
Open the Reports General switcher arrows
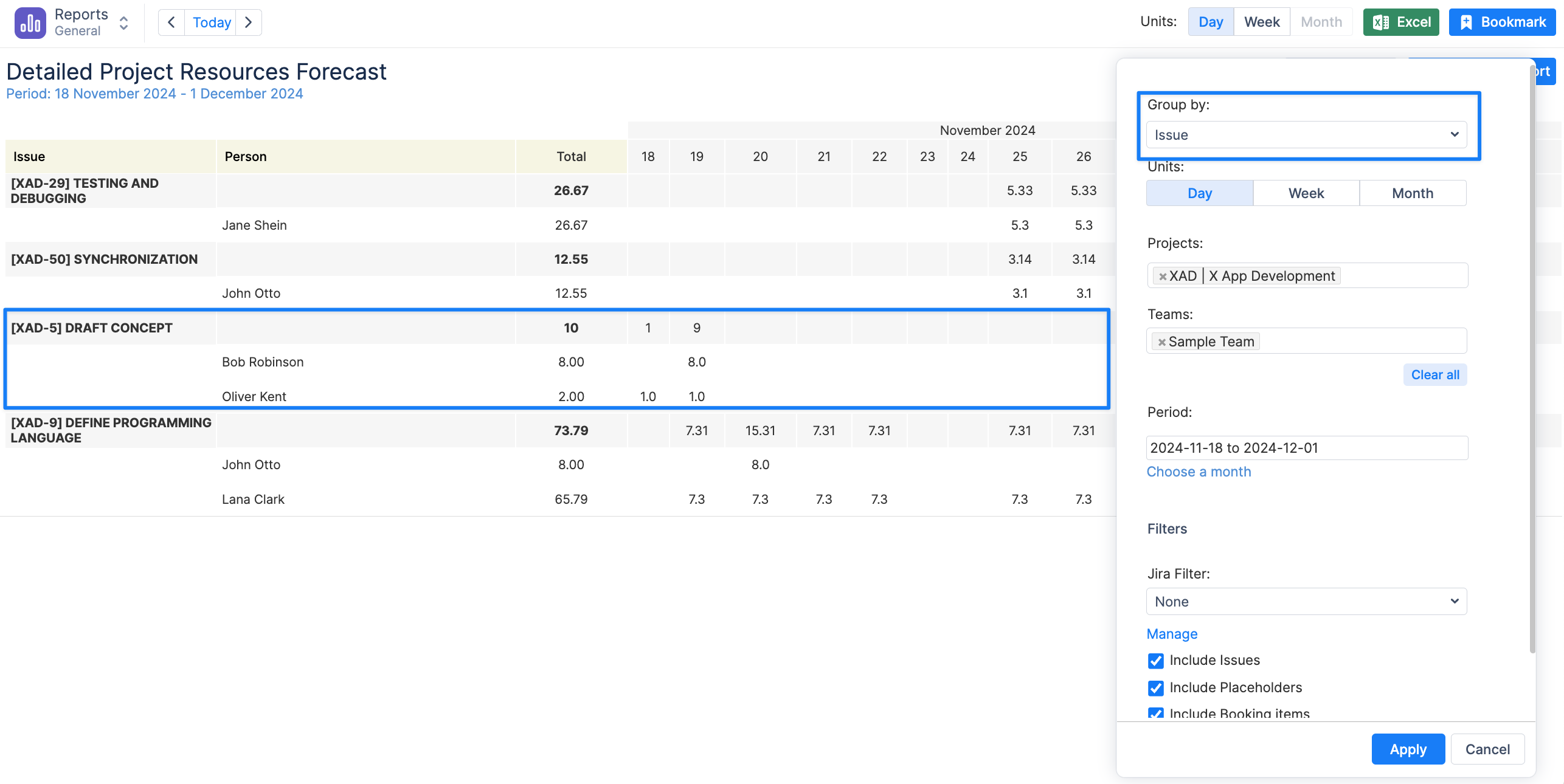[123, 22]
